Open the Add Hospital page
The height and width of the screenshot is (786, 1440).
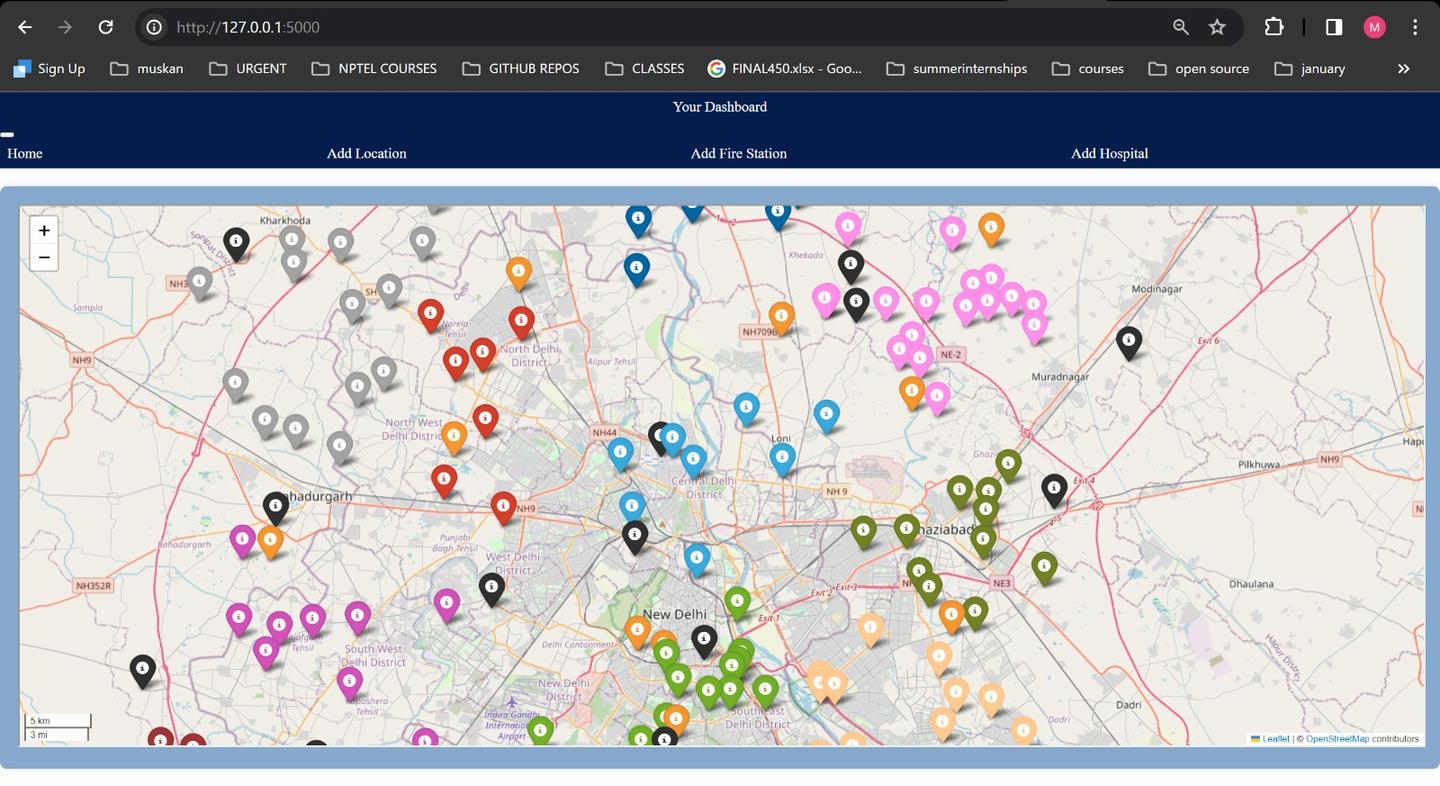1110,153
